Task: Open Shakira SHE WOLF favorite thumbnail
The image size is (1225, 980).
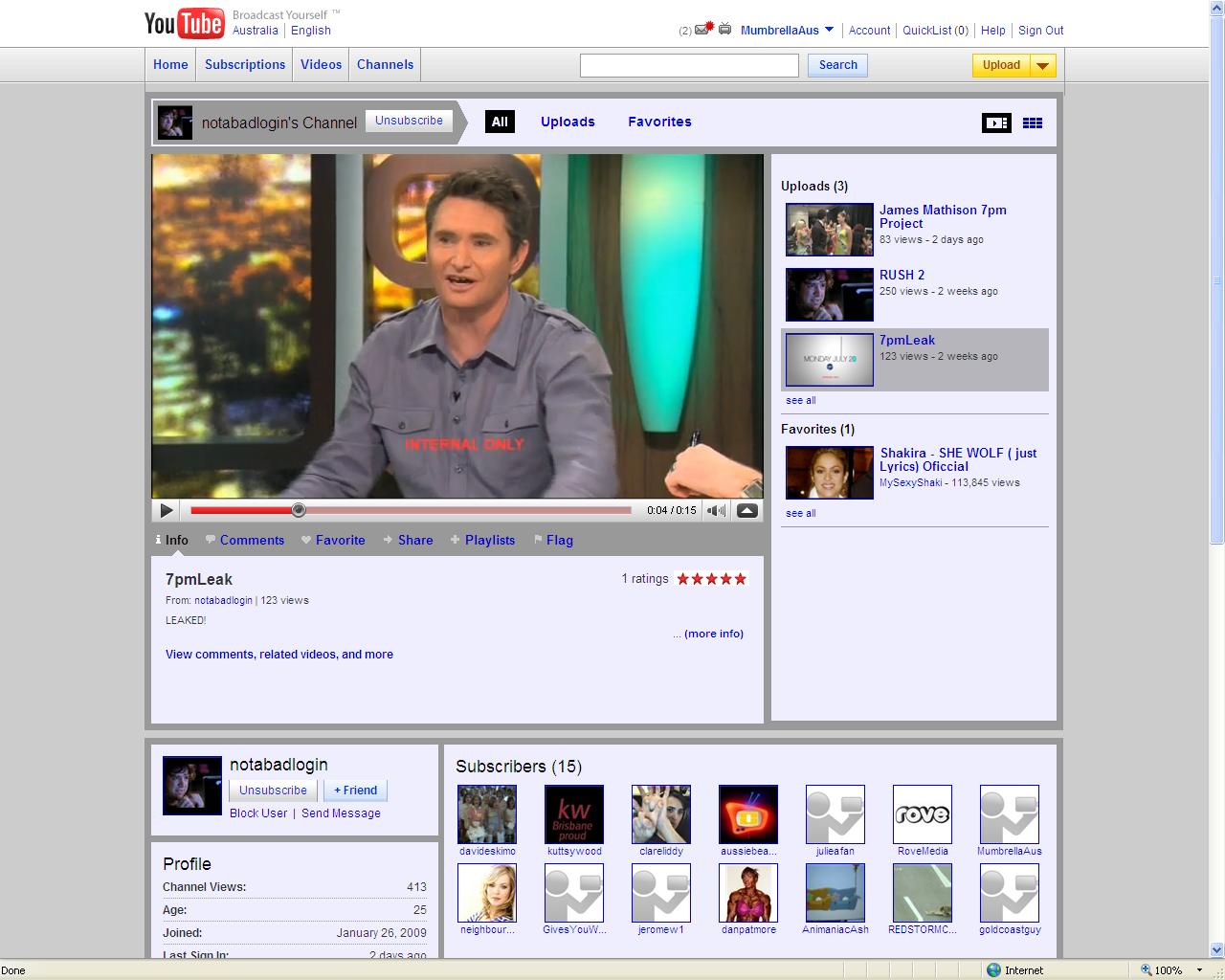Action: pyautogui.click(x=830, y=473)
